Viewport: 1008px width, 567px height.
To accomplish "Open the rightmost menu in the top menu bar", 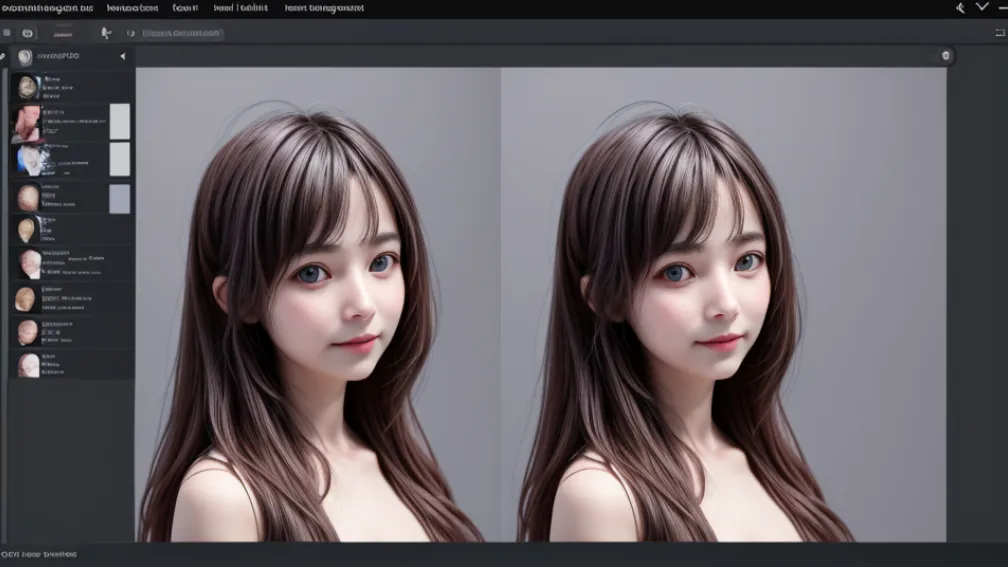I will 323,7.
